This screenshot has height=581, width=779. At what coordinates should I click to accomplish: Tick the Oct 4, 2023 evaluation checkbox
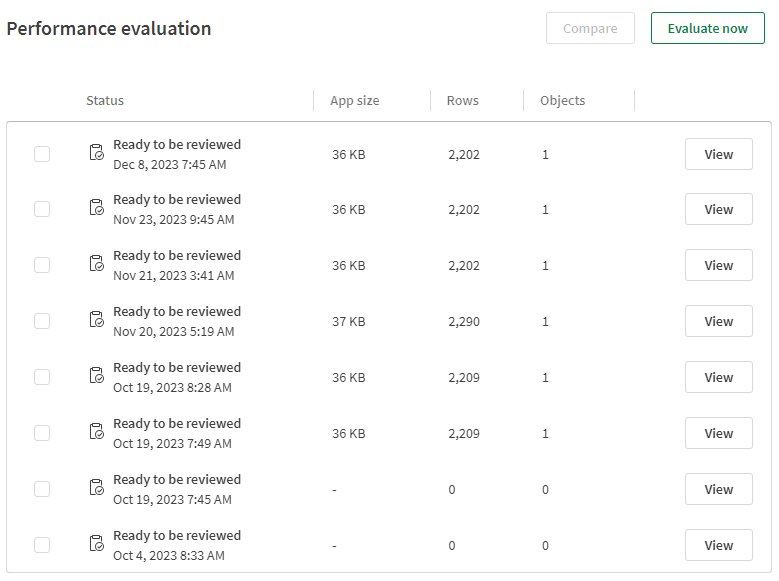tap(42, 545)
